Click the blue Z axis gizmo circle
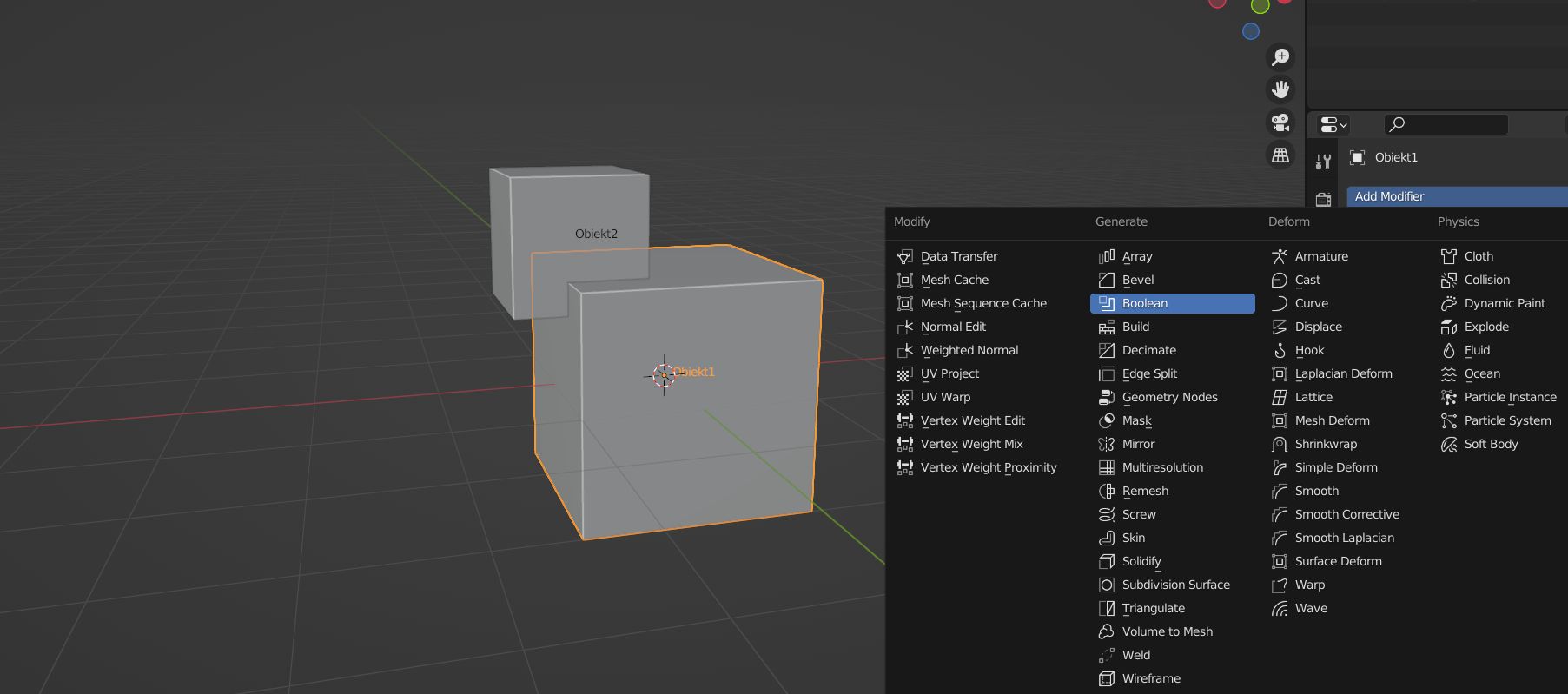Screen dimensions: 1568x694 click(x=1251, y=31)
